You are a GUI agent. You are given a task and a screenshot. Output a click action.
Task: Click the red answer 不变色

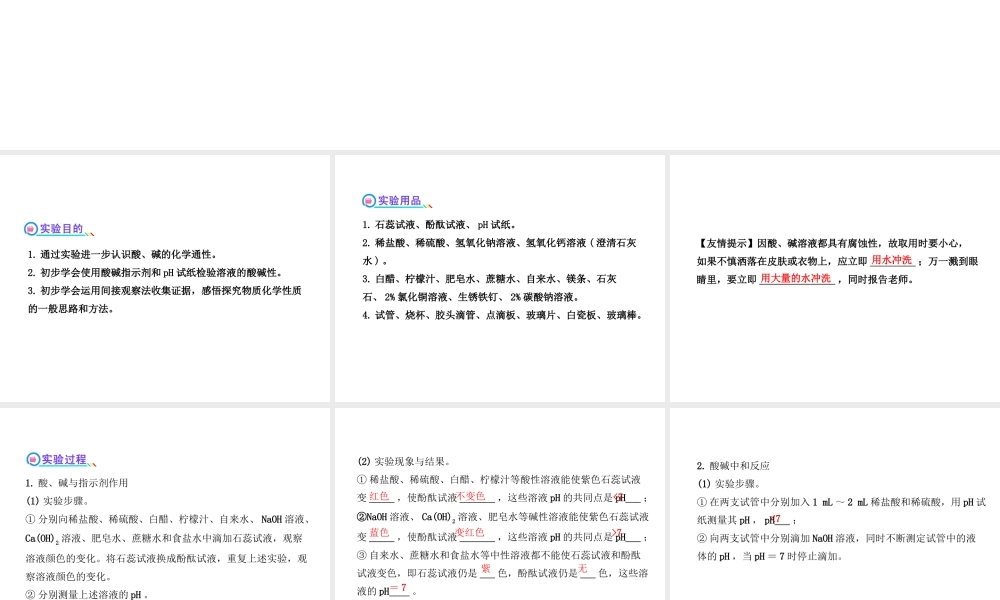[471, 497]
